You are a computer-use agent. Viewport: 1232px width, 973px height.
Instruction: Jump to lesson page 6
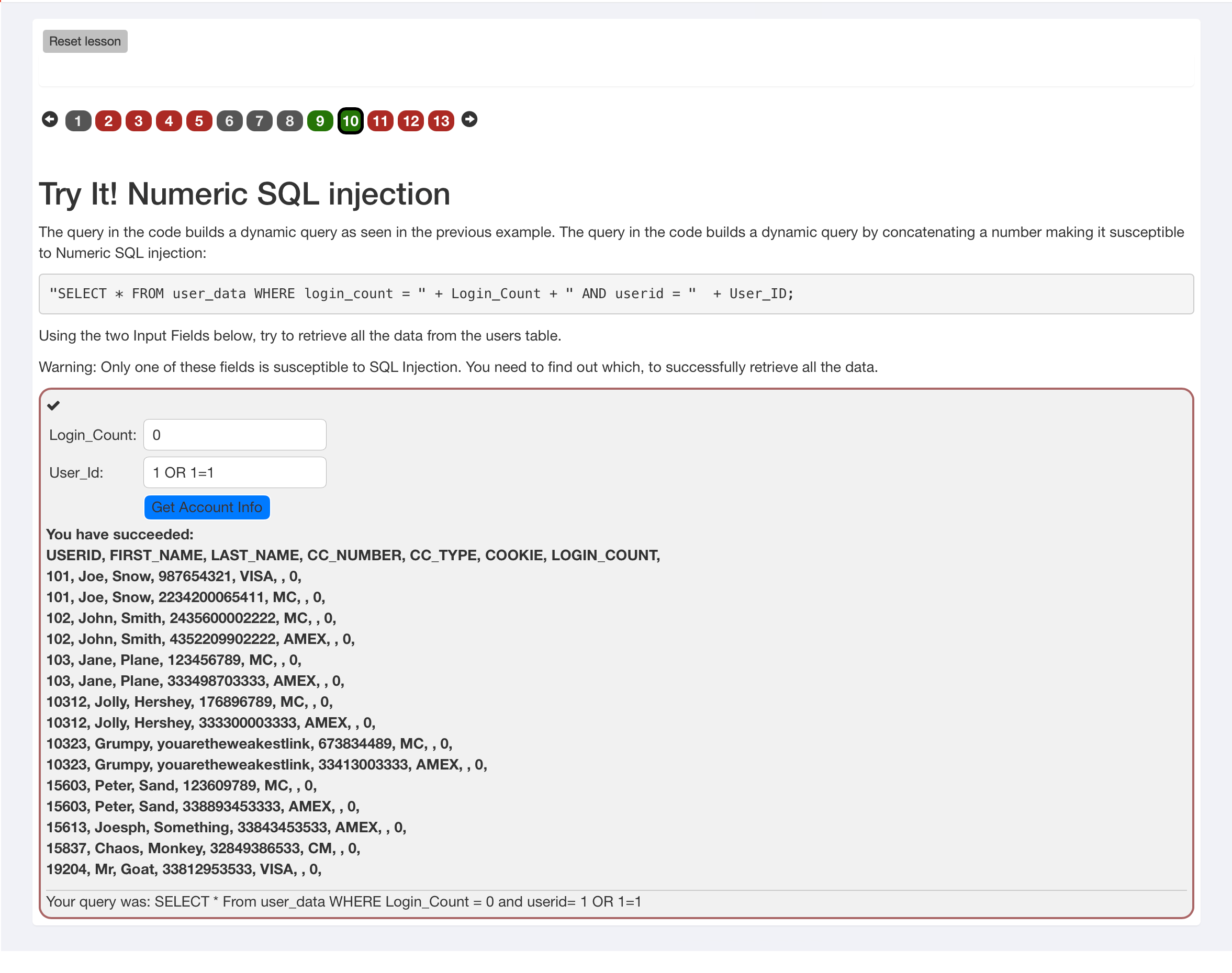pos(230,121)
